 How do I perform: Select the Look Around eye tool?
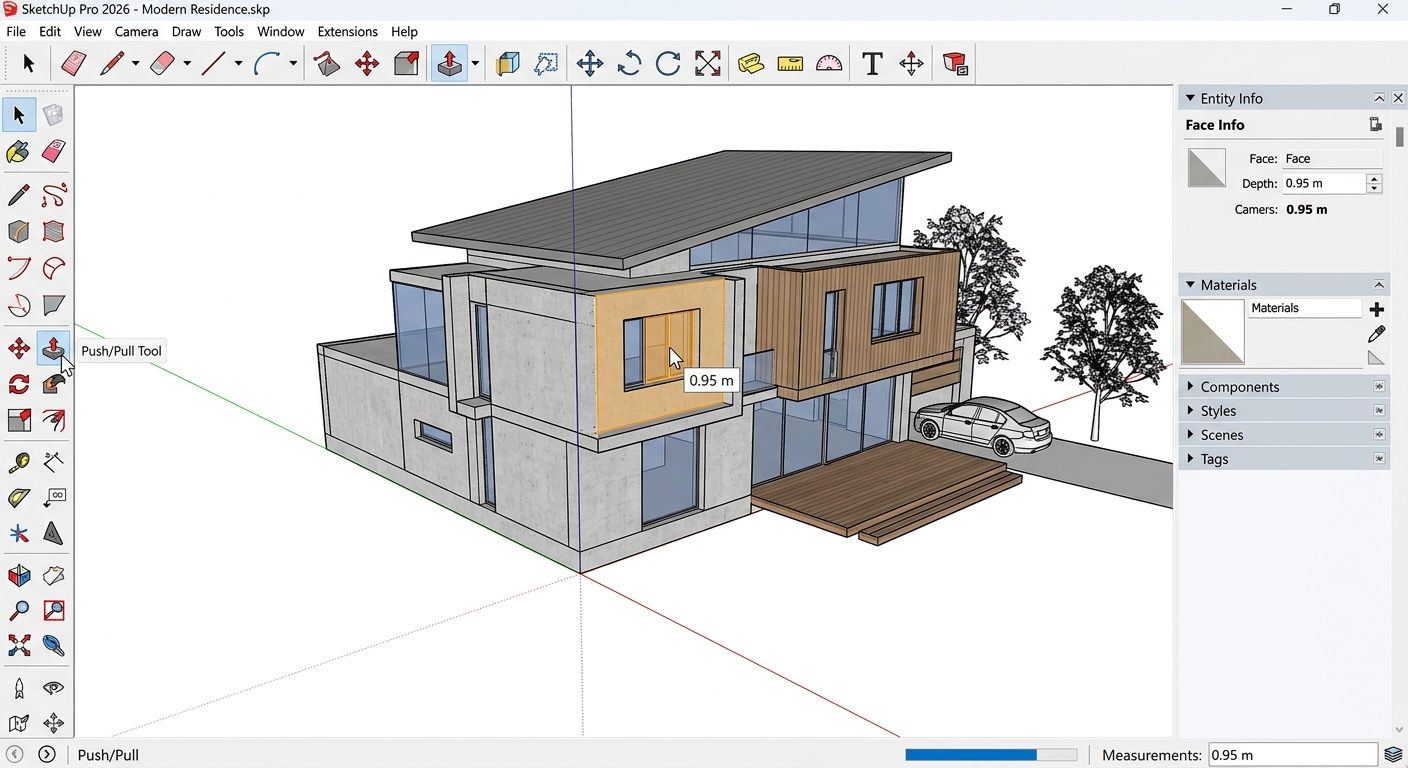coord(54,688)
